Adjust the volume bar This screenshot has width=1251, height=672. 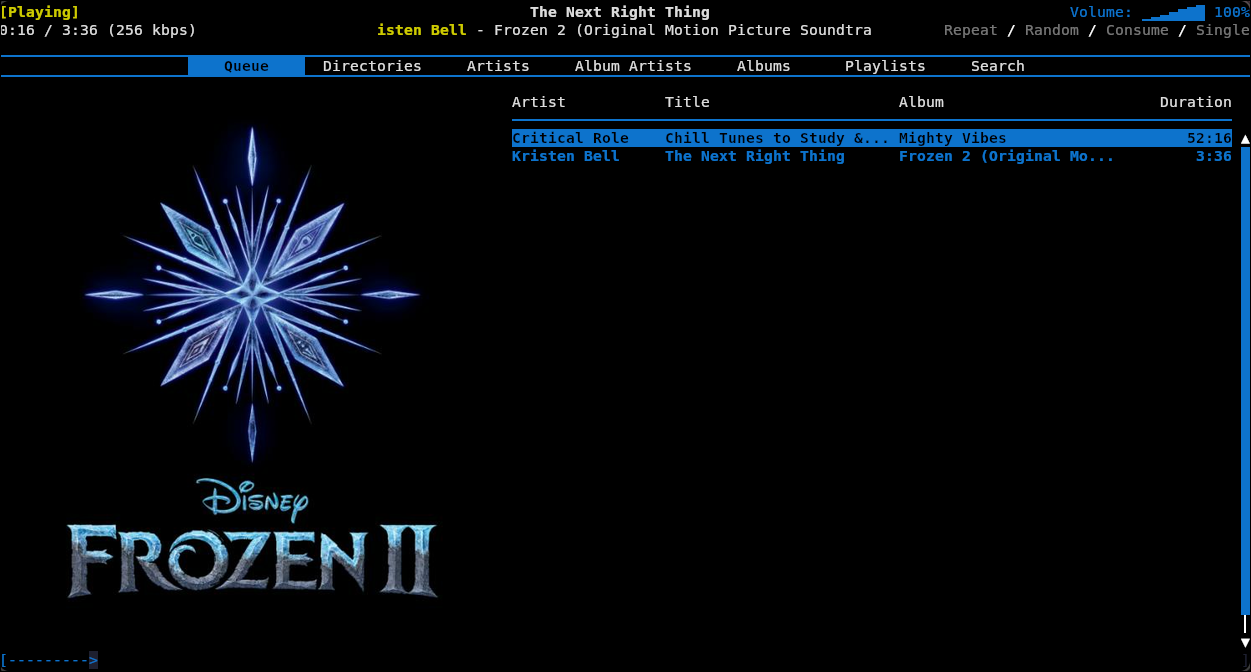point(1173,12)
